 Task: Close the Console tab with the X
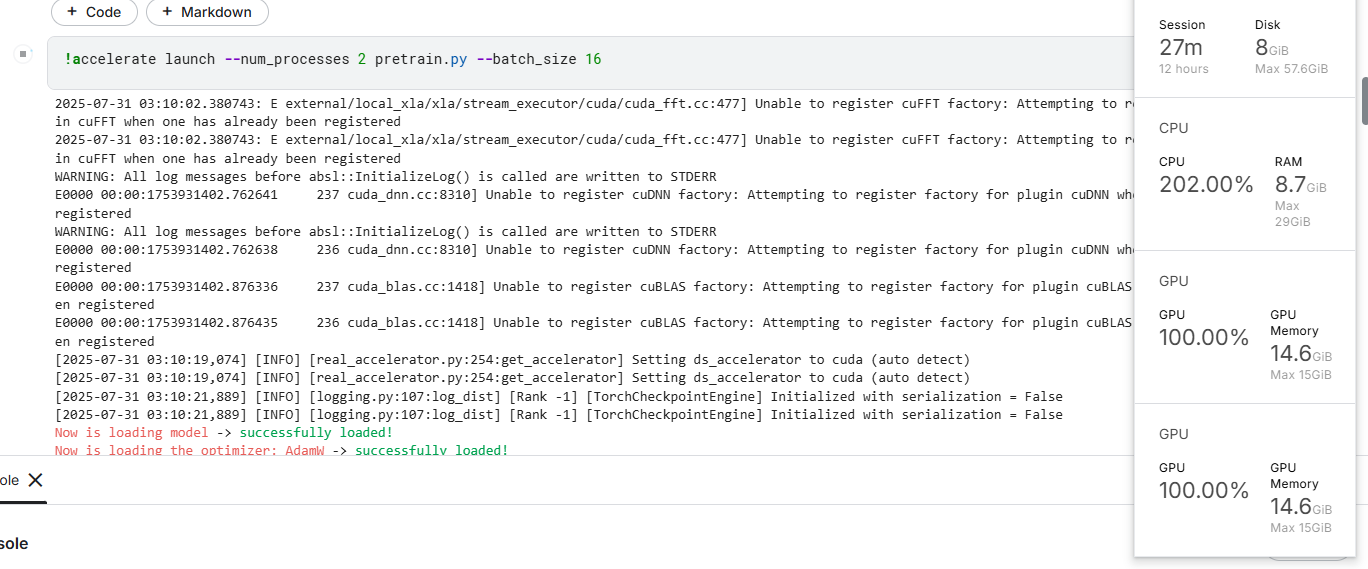pyautogui.click(x=35, y=480)
